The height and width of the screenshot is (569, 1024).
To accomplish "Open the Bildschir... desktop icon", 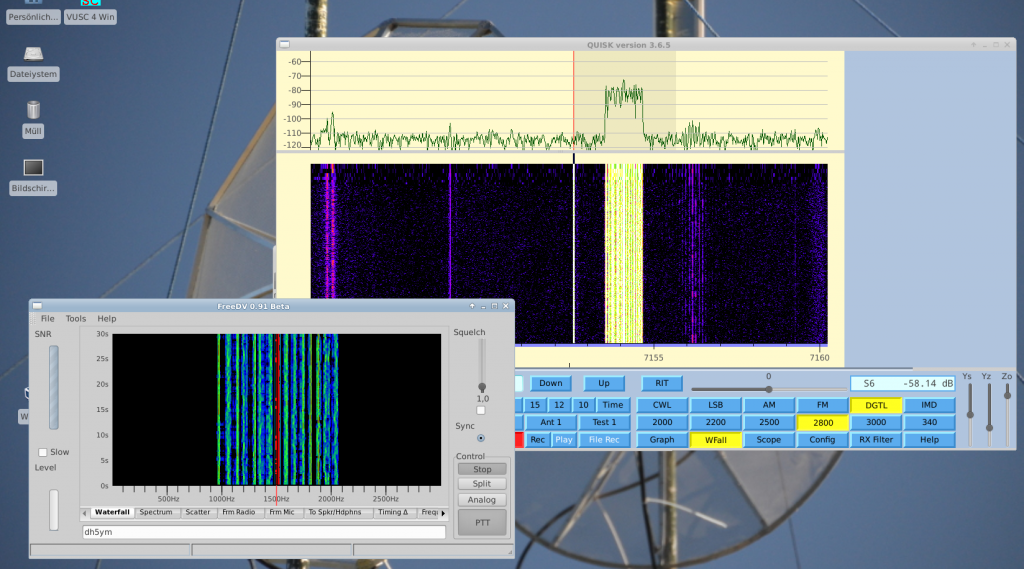I will (x=33, y=168).
